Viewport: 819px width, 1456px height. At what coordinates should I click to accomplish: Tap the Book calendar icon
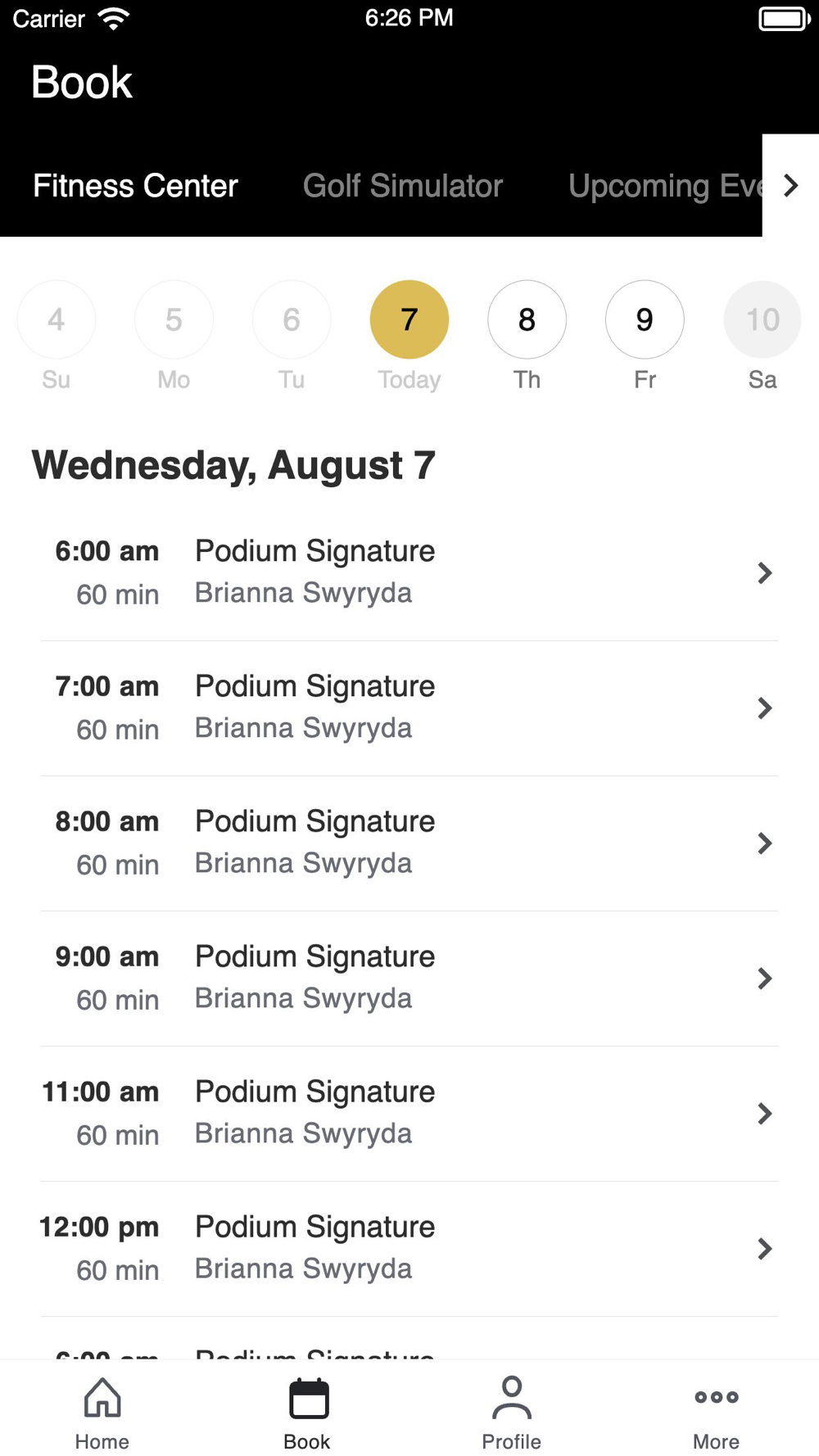point(308,1399)
